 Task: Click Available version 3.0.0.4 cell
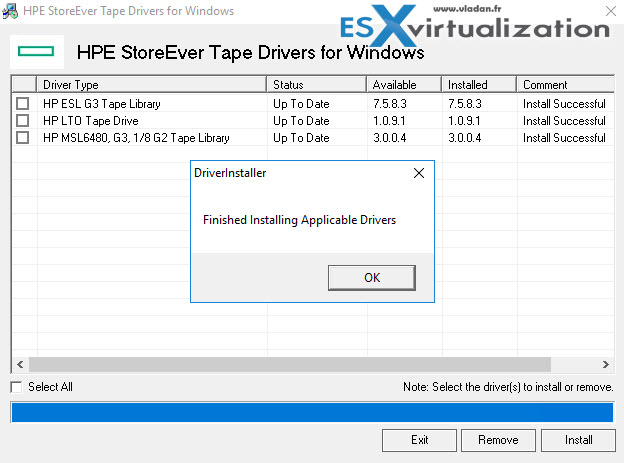point(390,138)
